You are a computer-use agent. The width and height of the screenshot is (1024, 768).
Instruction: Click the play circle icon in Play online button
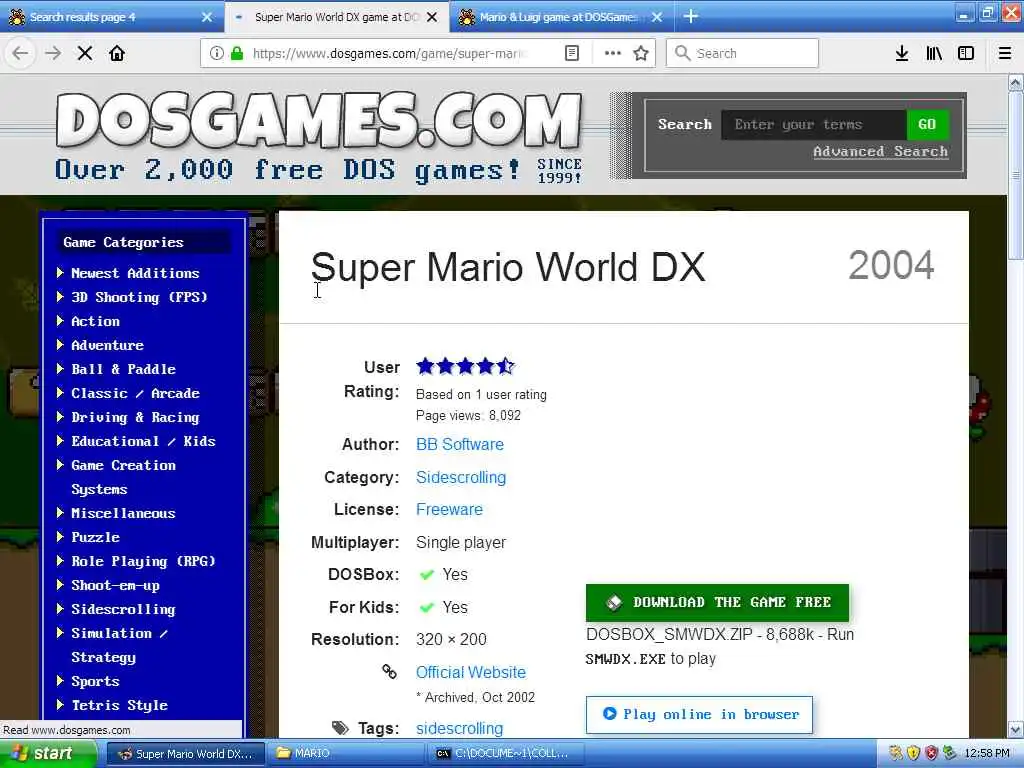[609, 714]
